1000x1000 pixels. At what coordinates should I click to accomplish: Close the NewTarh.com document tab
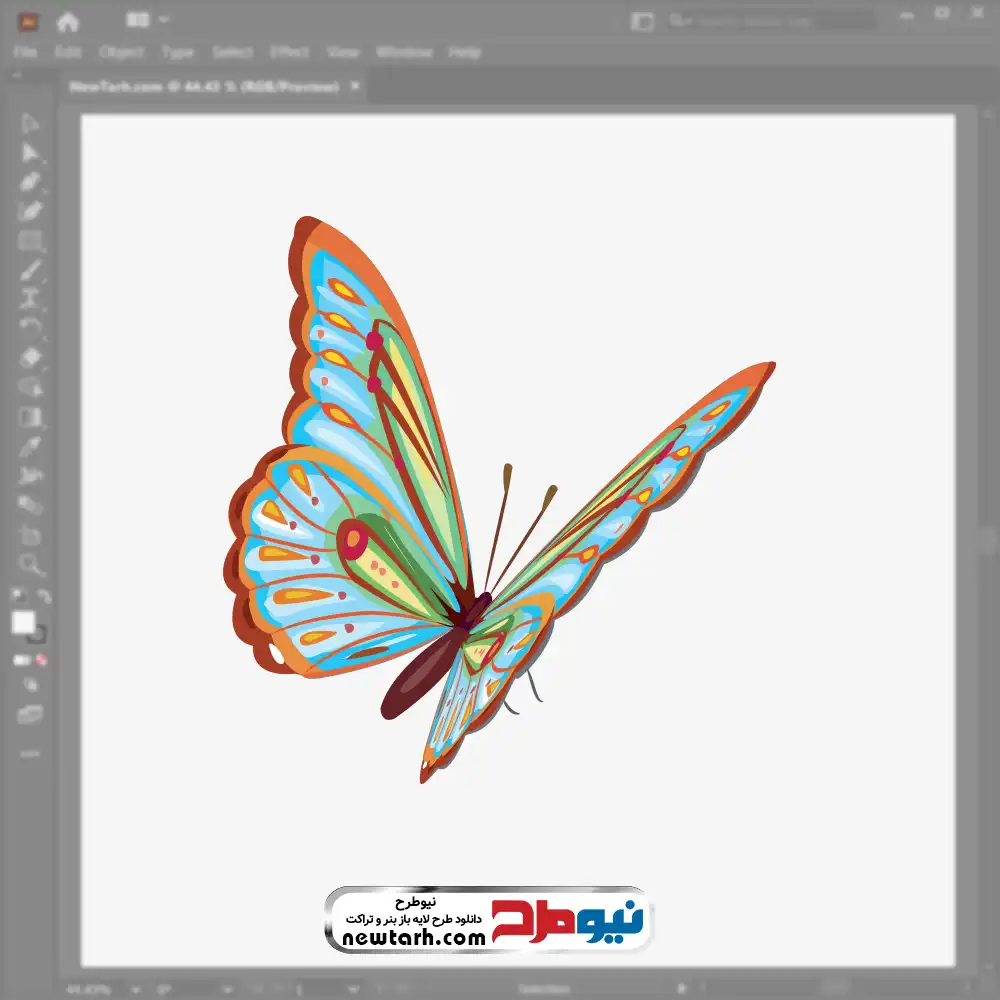355,87
